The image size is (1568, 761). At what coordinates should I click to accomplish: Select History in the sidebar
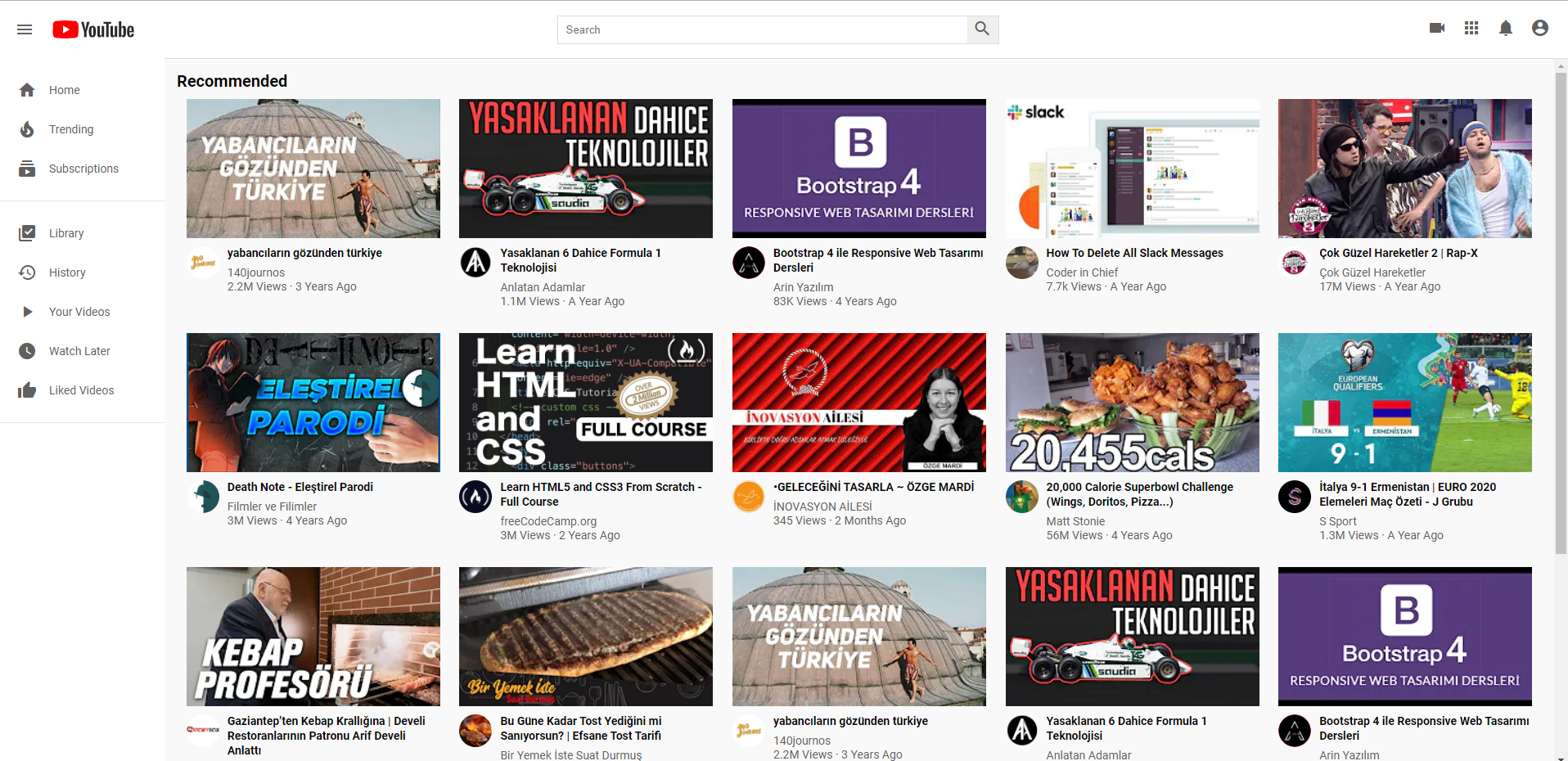coord(27,272)
